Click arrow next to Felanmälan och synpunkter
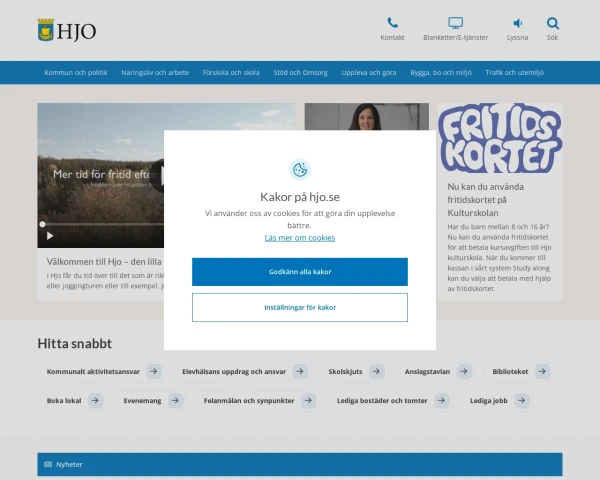The height and width of the screenshot is (480, 600). coord(308,400)
